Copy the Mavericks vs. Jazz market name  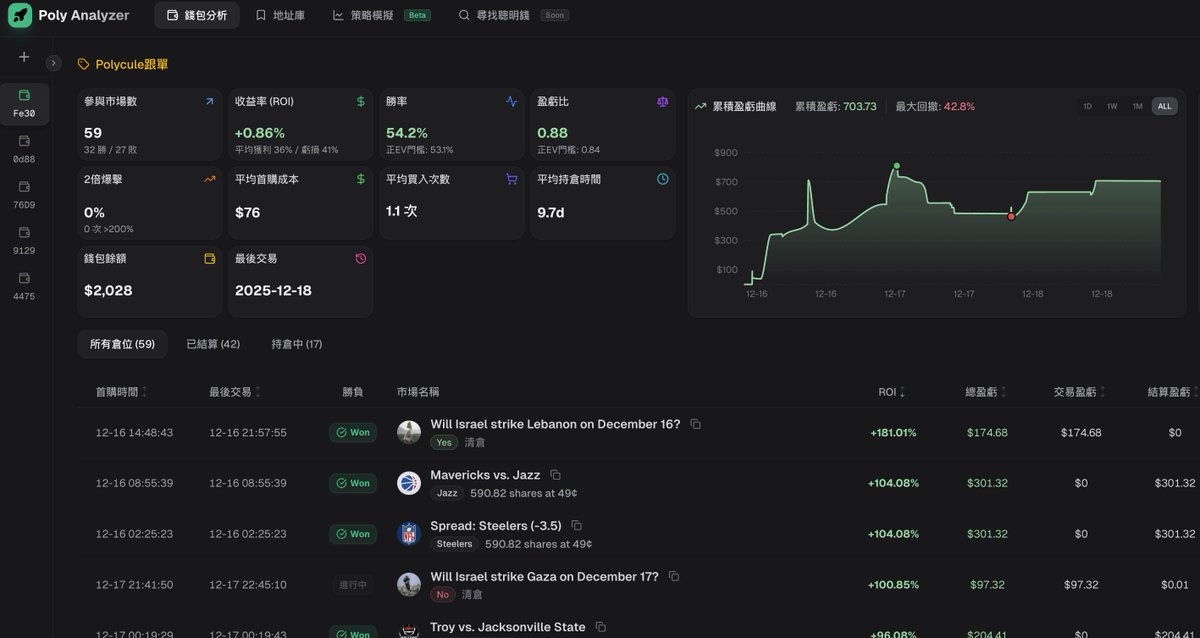pyautogui.click(x=556, y=474)
